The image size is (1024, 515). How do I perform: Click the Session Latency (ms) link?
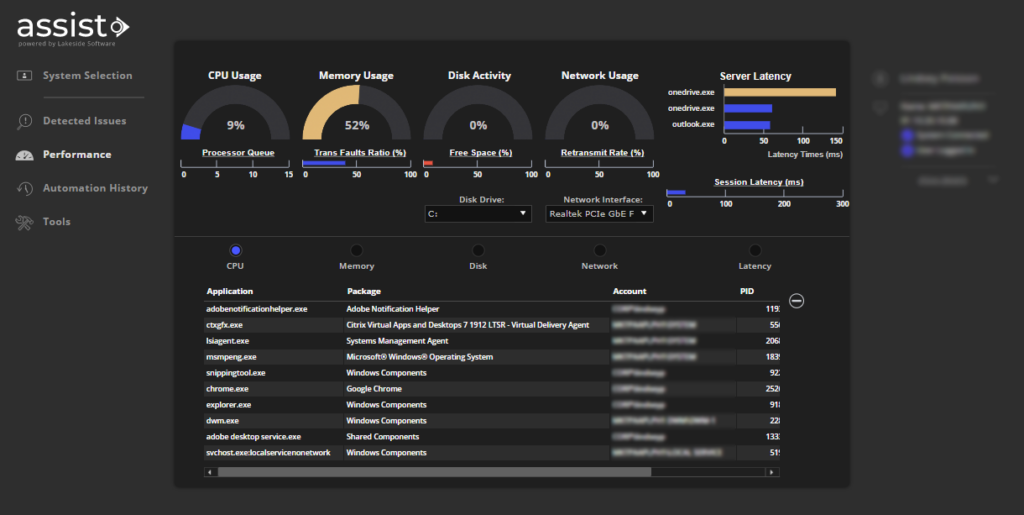pyautogui.click(x=759, y=182)
